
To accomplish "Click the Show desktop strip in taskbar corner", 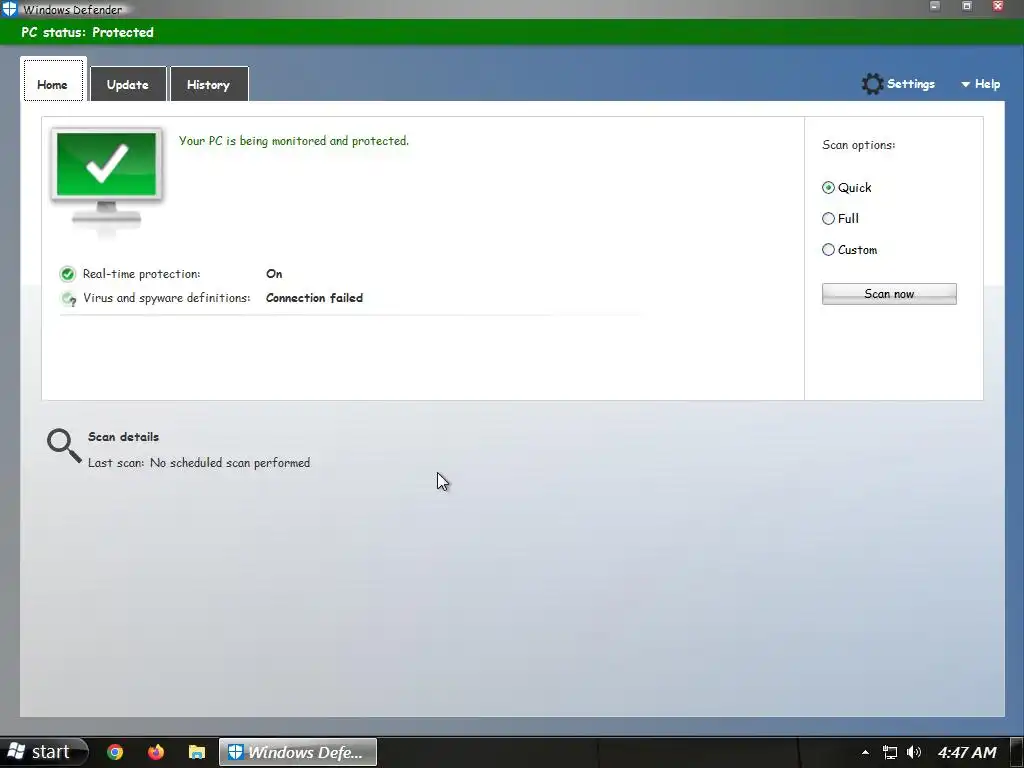I will pos(1017,752).
